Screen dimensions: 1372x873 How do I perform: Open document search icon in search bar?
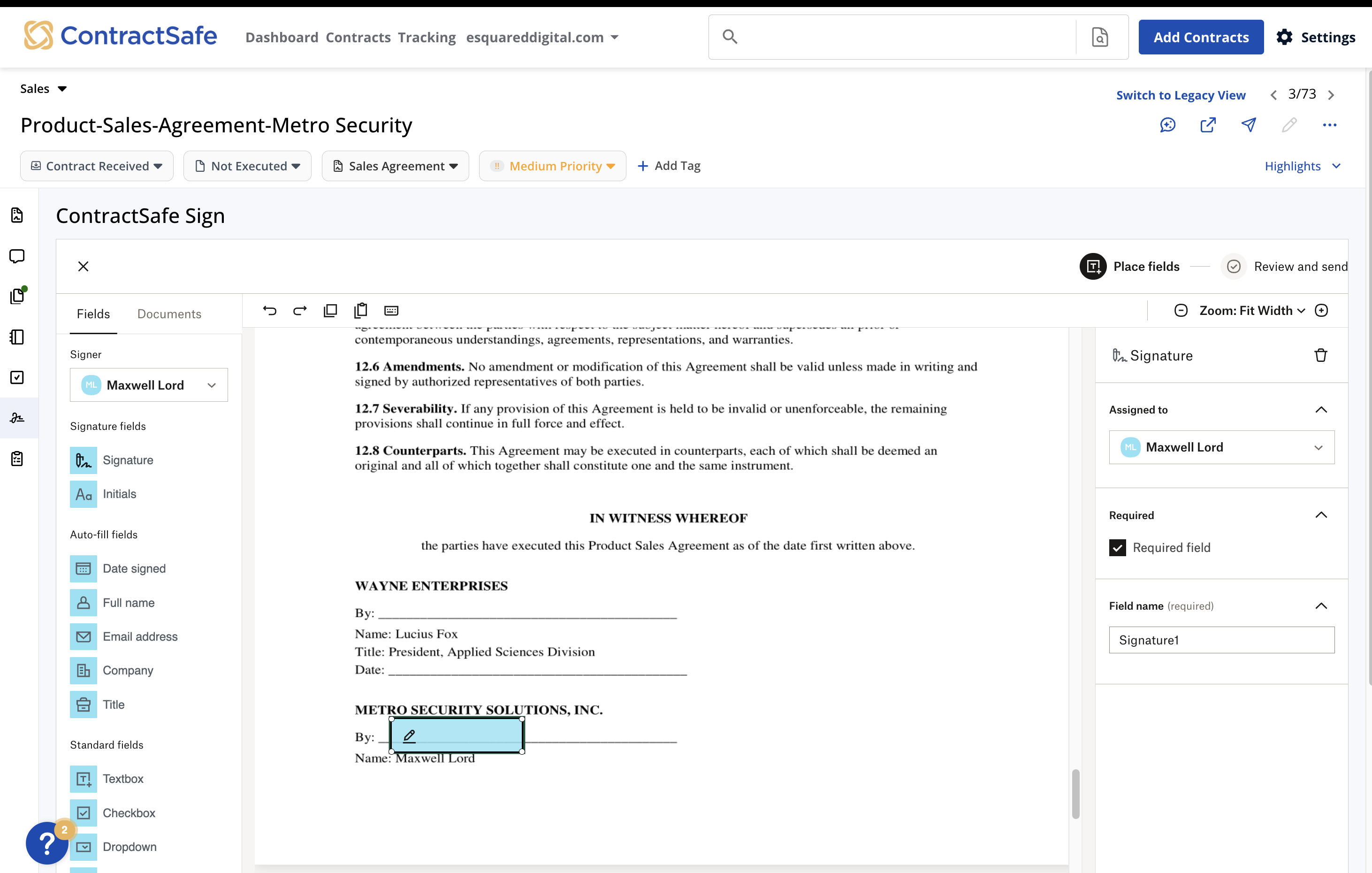click(1100, 37)
